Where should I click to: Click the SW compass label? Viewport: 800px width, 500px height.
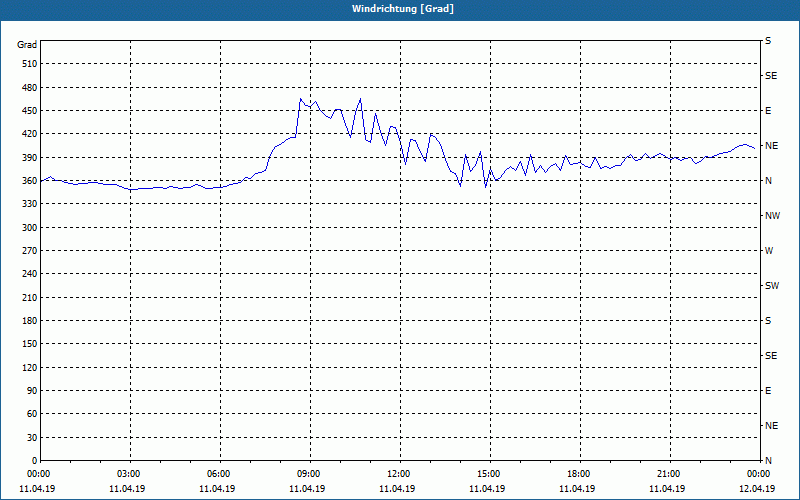click(772, 286)
